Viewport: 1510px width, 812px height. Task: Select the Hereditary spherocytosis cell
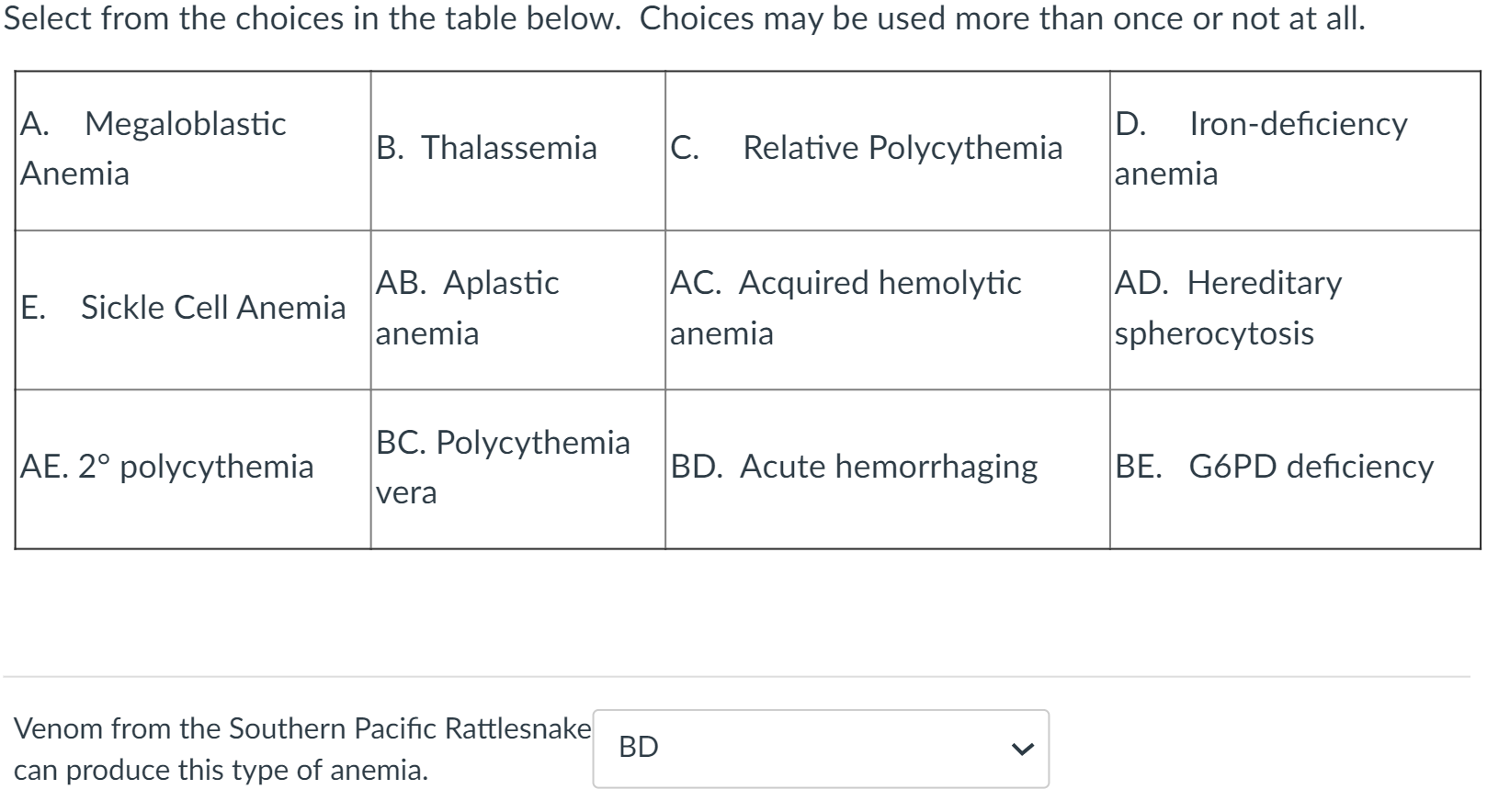1294,309
